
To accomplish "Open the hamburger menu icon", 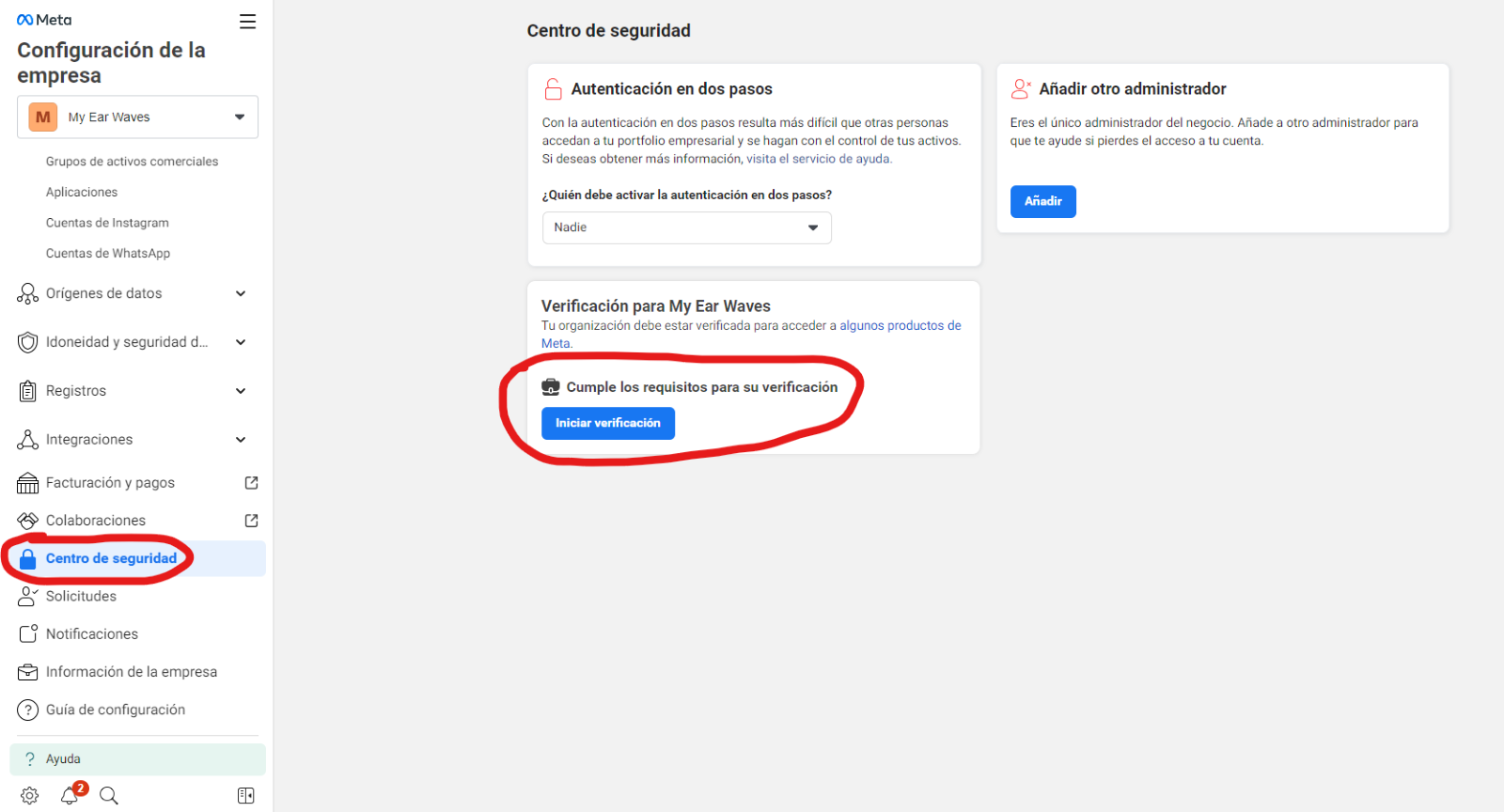I will tap(247, 22).
